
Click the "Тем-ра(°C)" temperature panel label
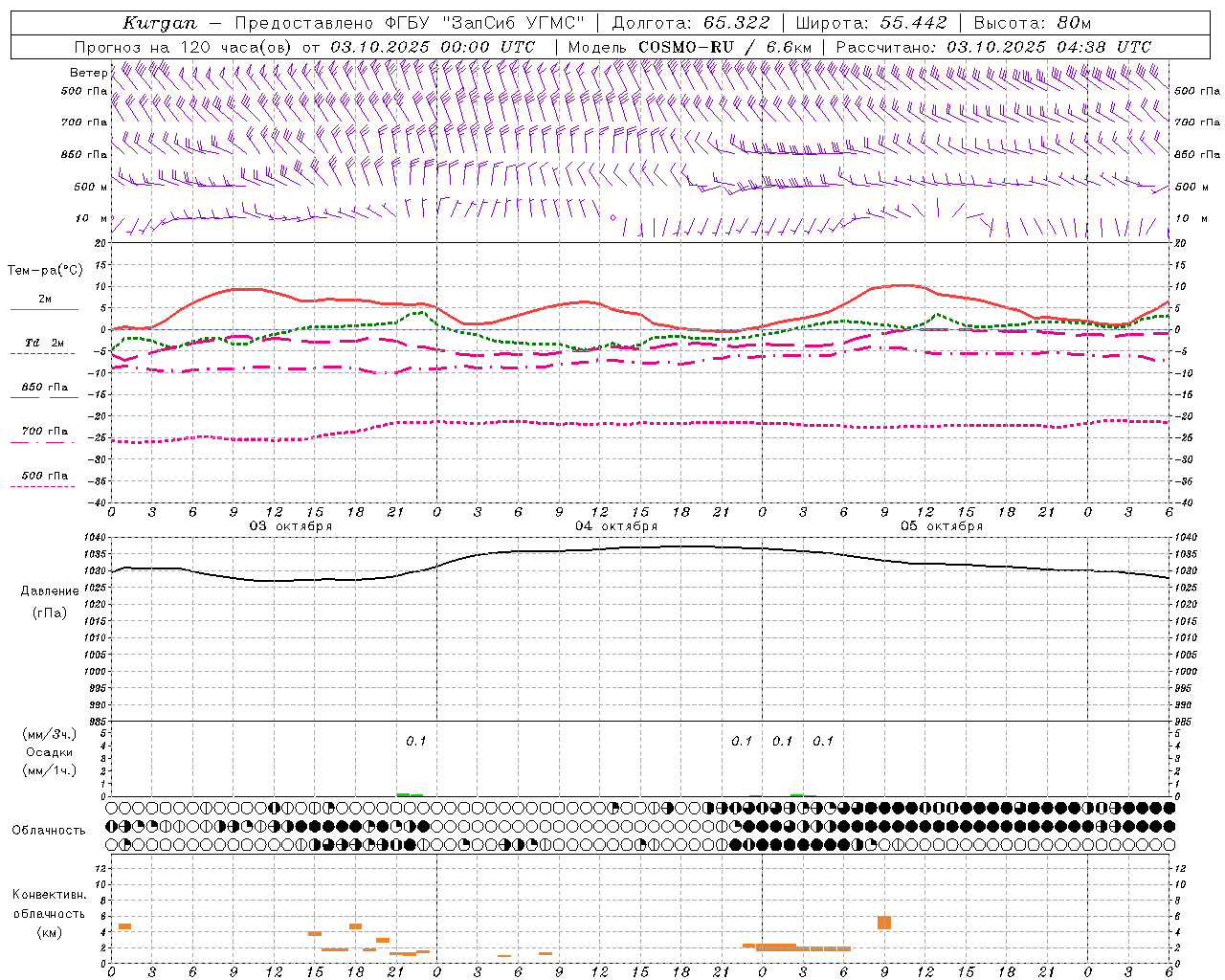[45, 271]
